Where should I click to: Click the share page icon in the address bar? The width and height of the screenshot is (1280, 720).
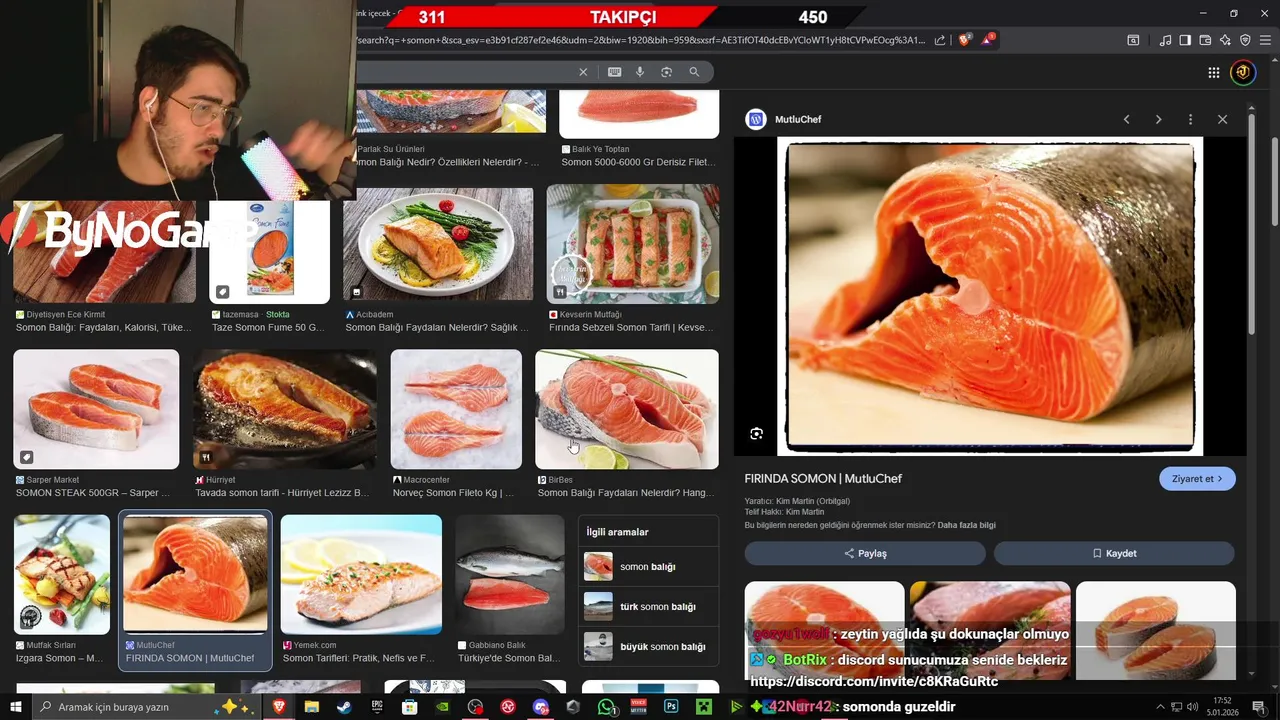[940, 40]
